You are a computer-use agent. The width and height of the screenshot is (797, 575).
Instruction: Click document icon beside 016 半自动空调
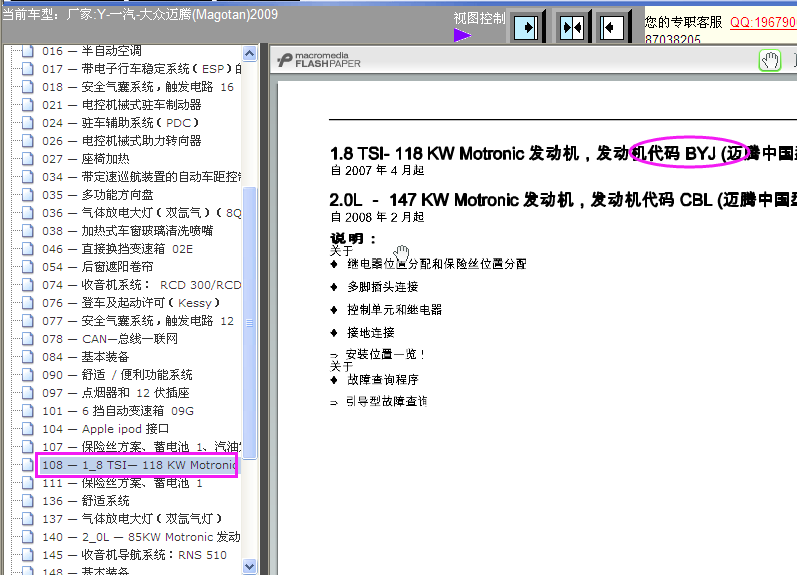pyautogui.click(x=28, y=51)
